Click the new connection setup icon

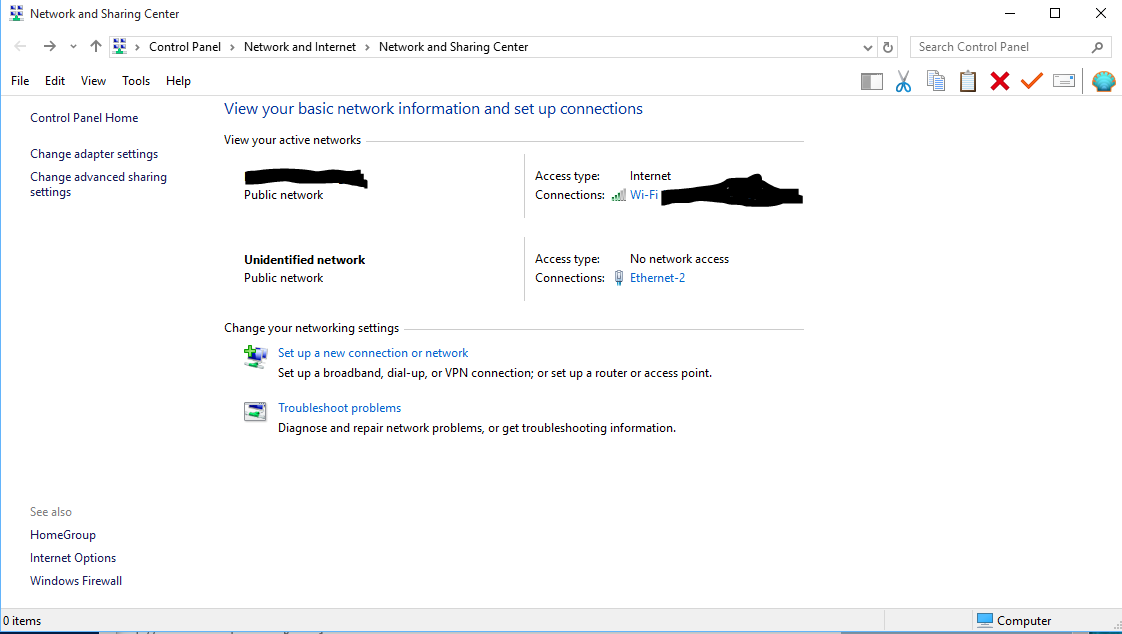tap(255, 356)
